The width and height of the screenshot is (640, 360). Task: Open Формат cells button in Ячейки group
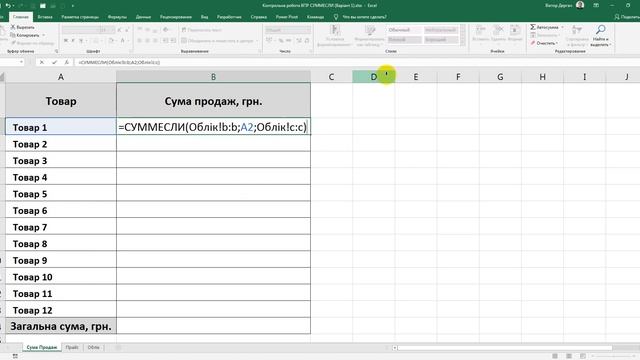click(515, 33)
